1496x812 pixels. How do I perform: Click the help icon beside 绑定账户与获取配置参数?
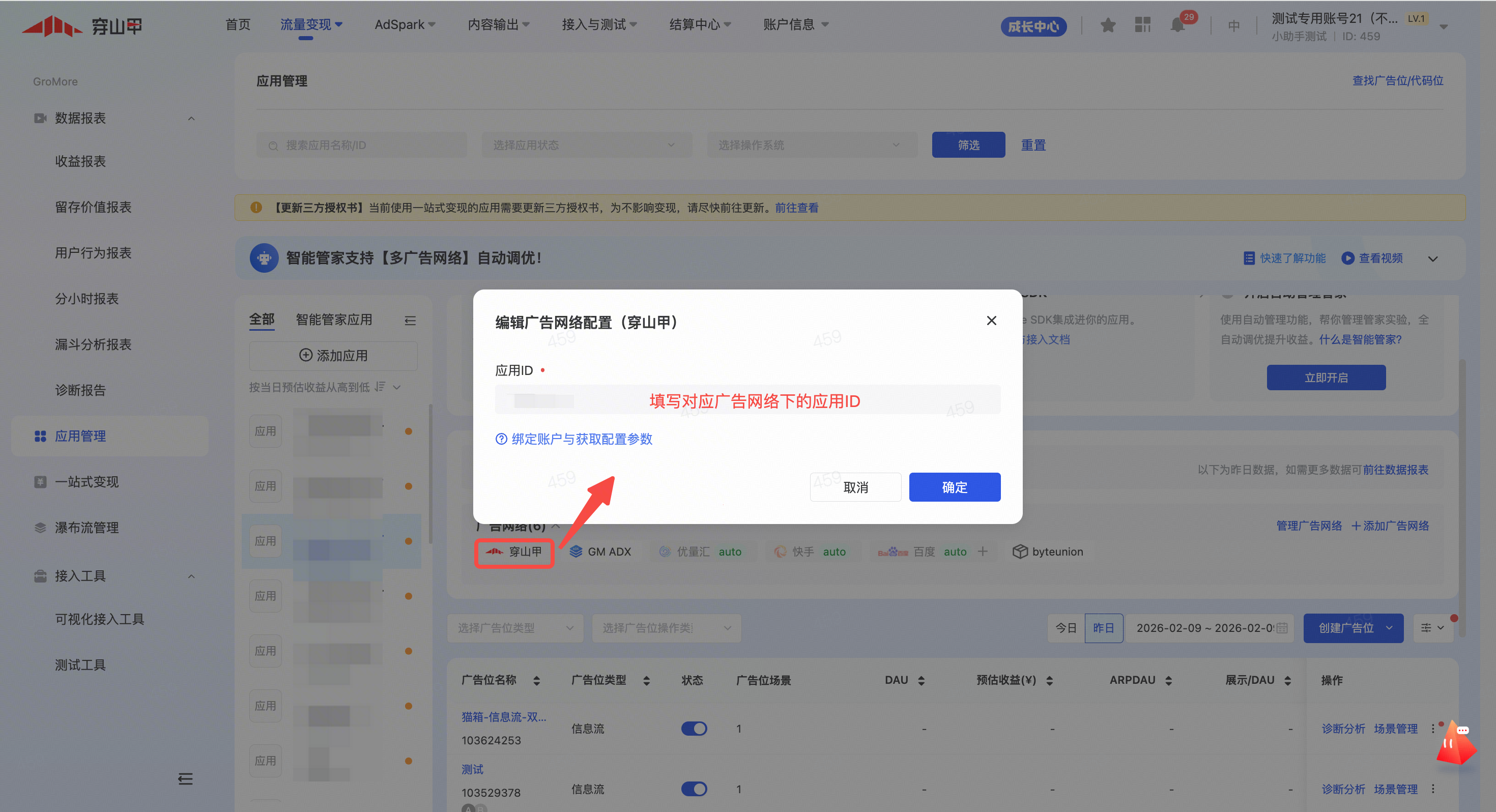501,439
